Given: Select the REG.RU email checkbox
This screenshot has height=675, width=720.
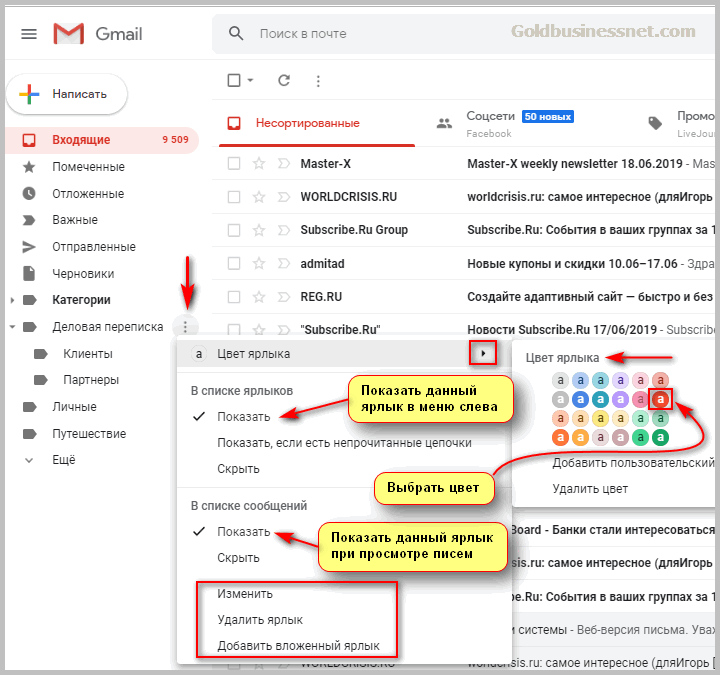Looking at the screenshot, I should [x=234, y=297].
